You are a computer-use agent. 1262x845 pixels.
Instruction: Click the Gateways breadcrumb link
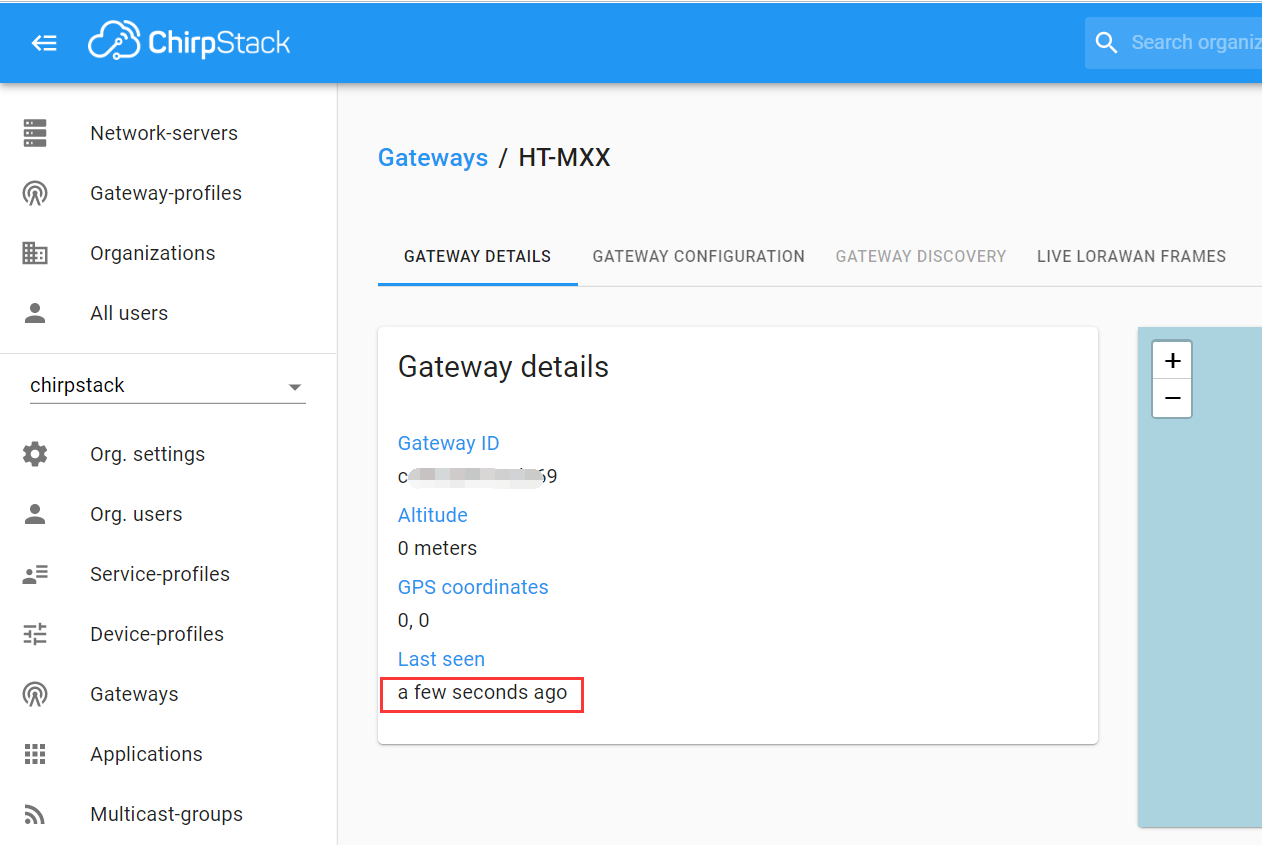(x=432, y=158)
